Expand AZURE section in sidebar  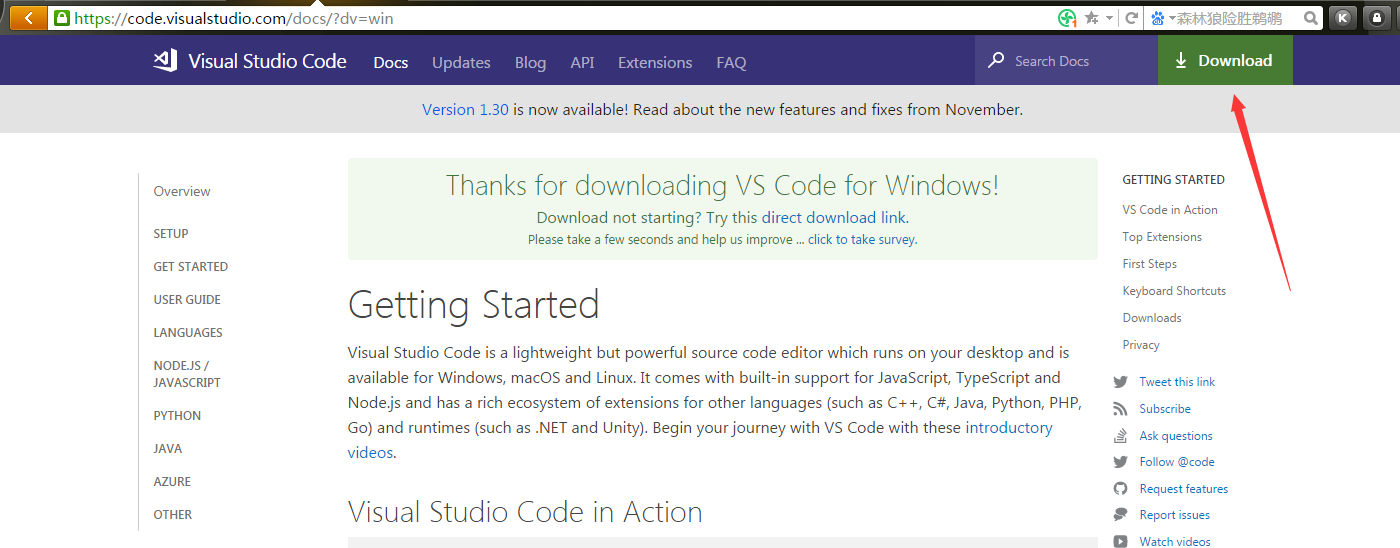pos(172,482)
